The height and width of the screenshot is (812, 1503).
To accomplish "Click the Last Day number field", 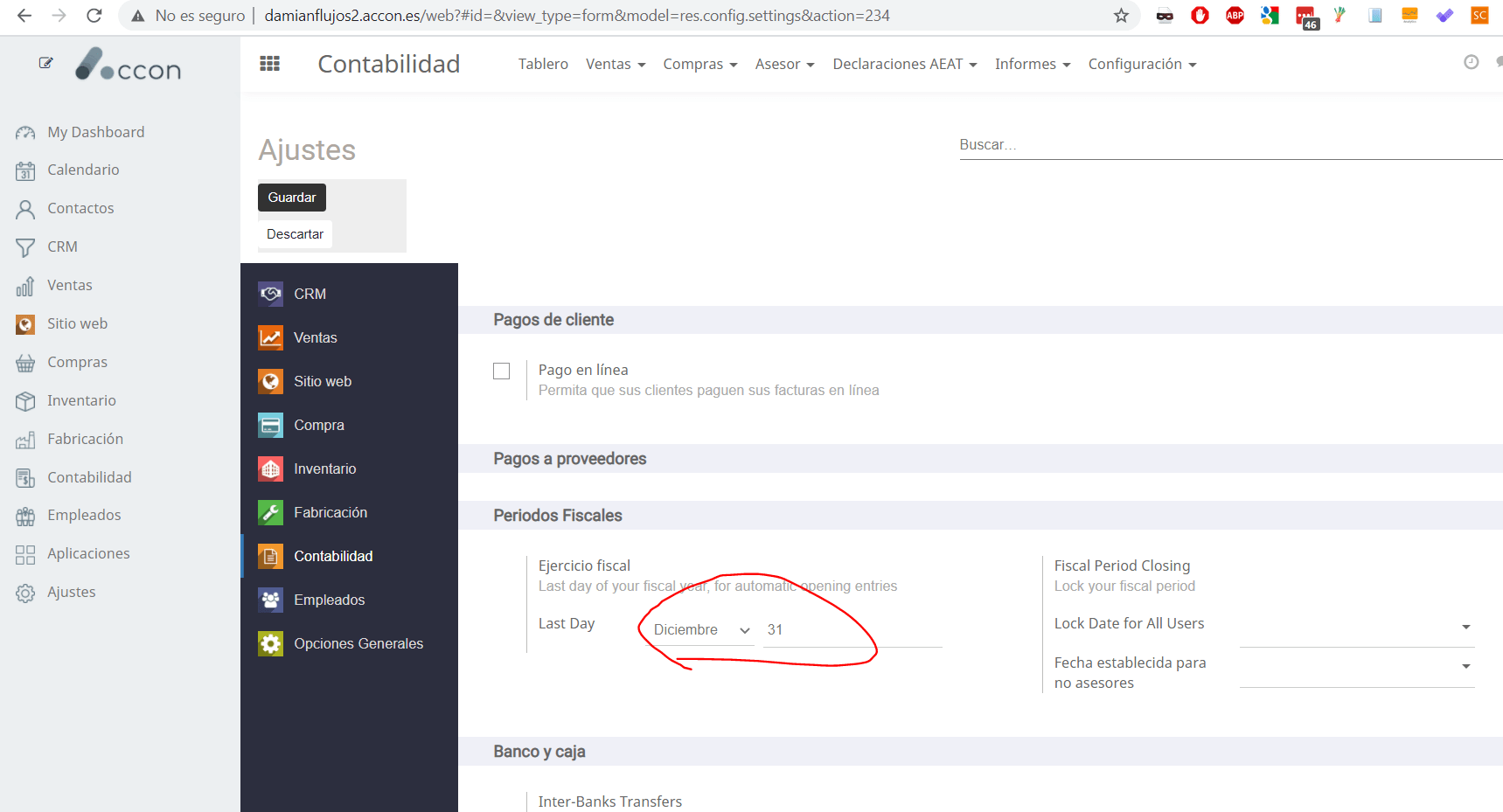I will click(852, 630).
